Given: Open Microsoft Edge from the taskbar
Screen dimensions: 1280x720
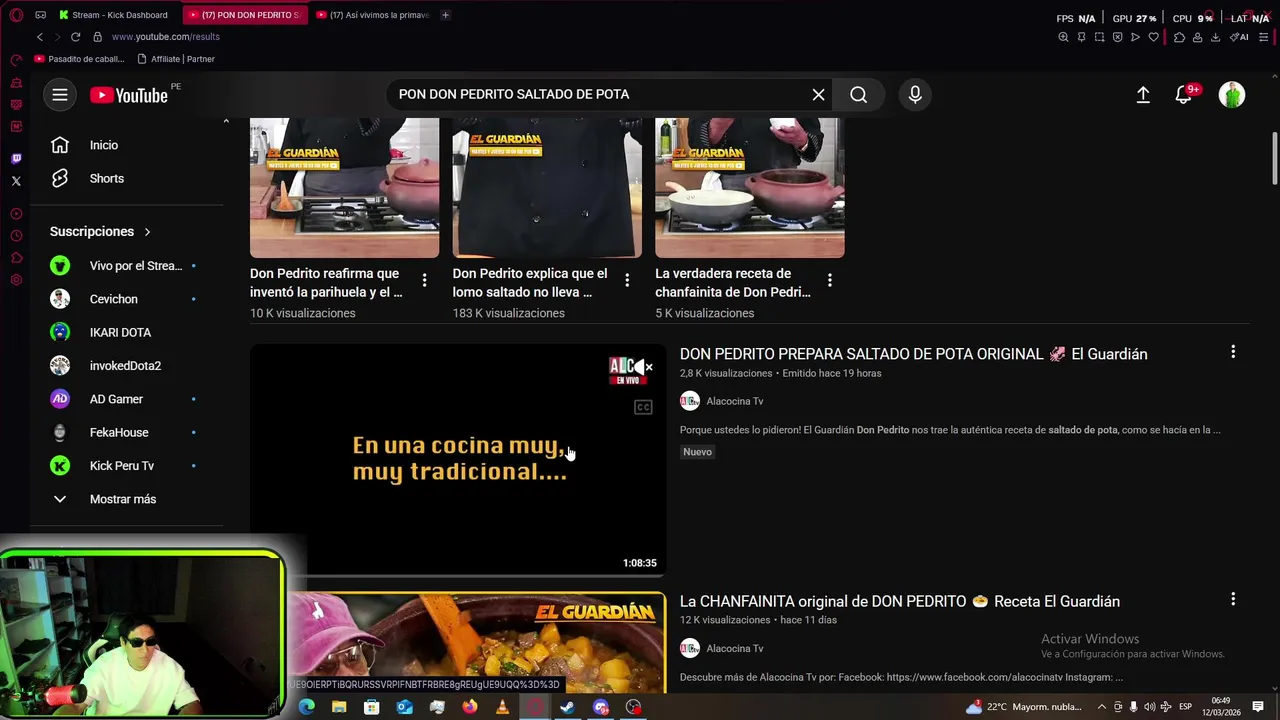Looking at the screenshot, I should [x=307, y=707].
